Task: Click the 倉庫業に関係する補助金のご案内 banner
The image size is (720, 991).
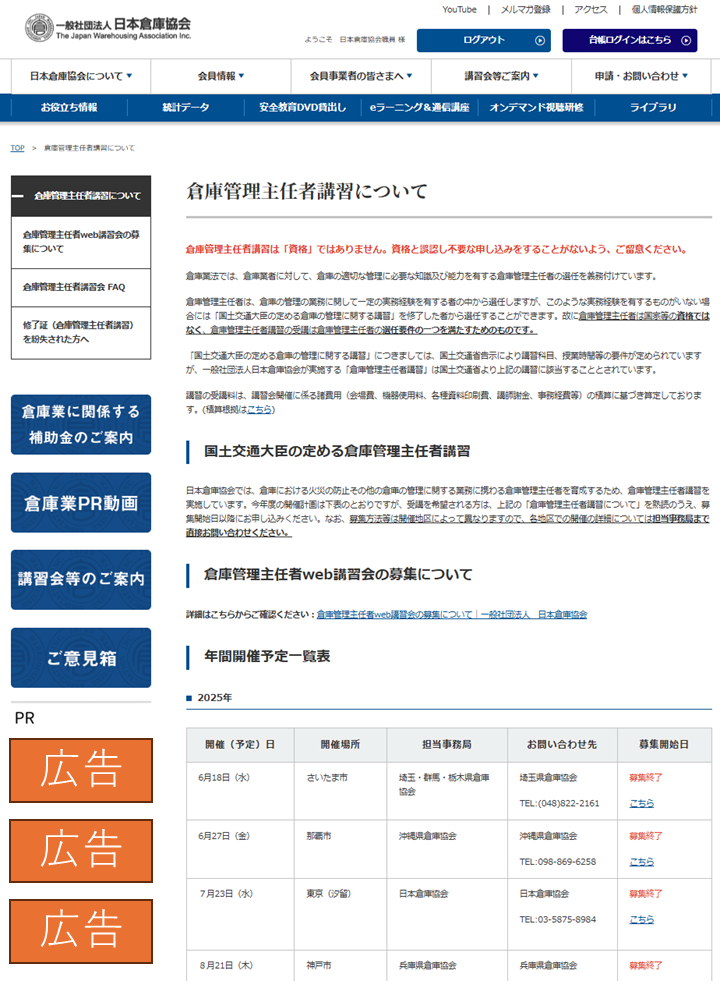Action: [81, 425]
